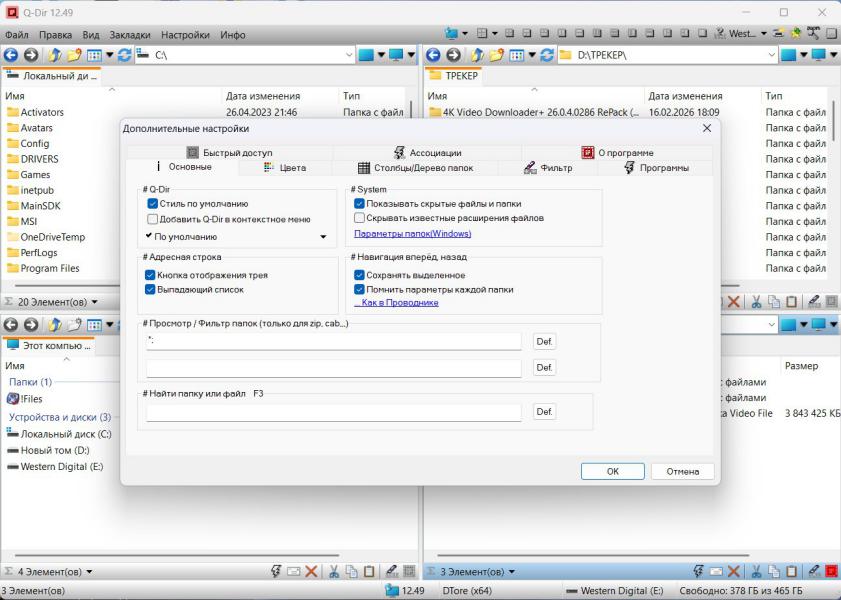Click the refresh icon beside the C:\ address bar

click(x=124, y=55)
